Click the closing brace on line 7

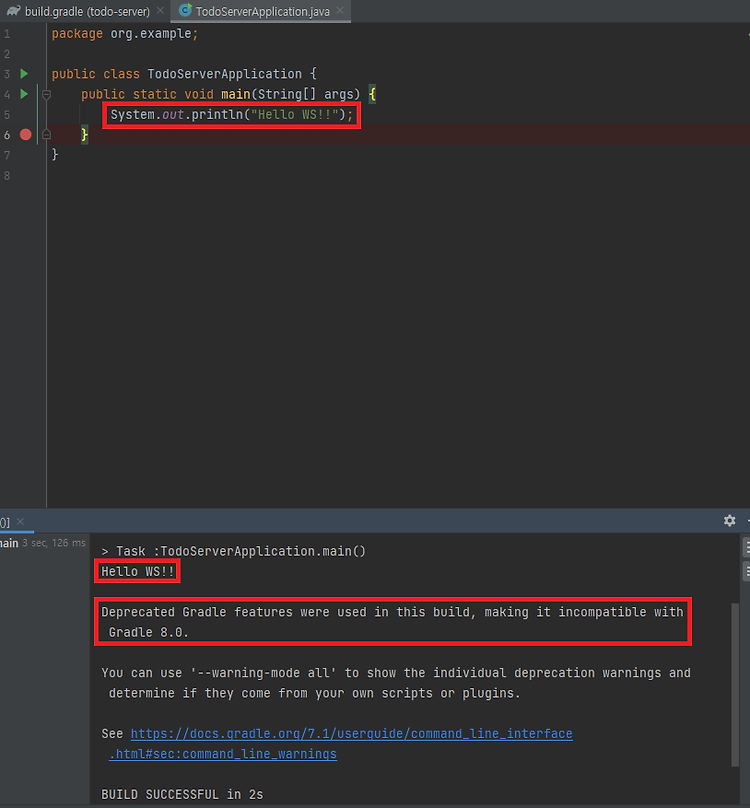click(55, 155)
